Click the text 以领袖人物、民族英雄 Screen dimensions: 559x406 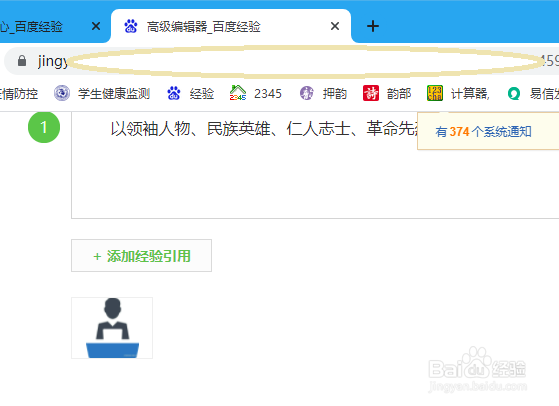tap(190, 129)
